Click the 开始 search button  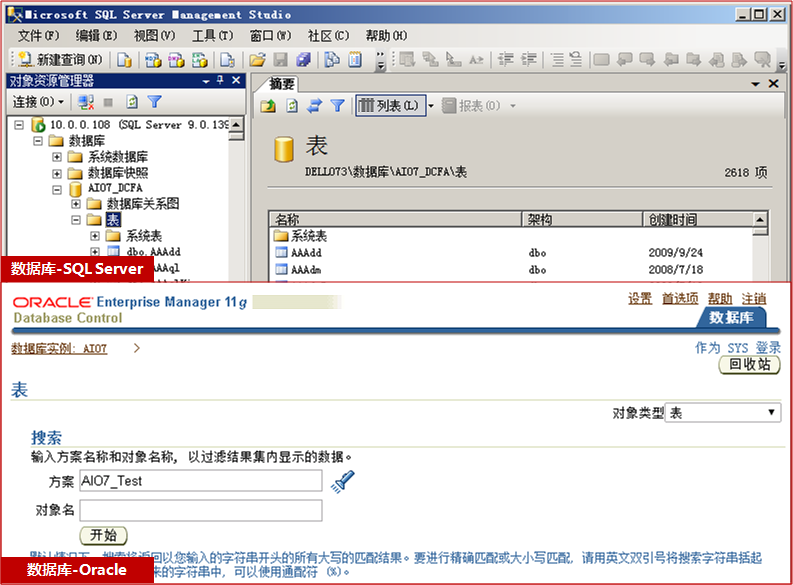103,535
